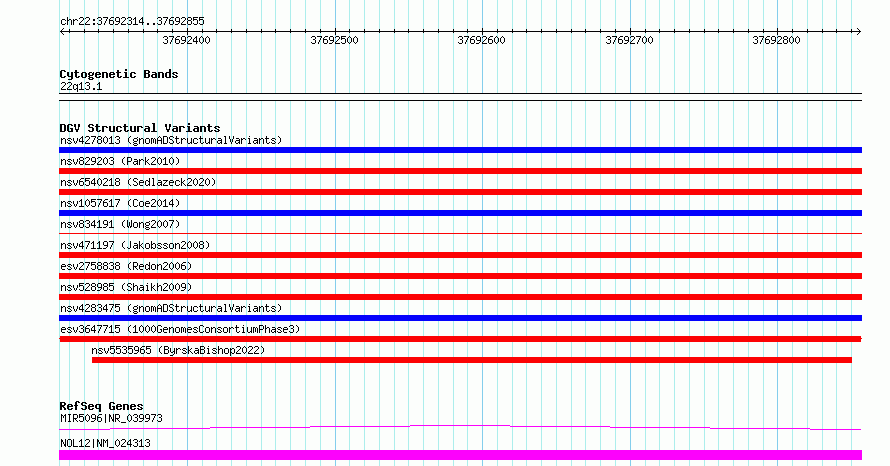This screenshot has width=890, height=466.
Task: Click the 37692500 ruler position label
Action: (x=334, y=40)
